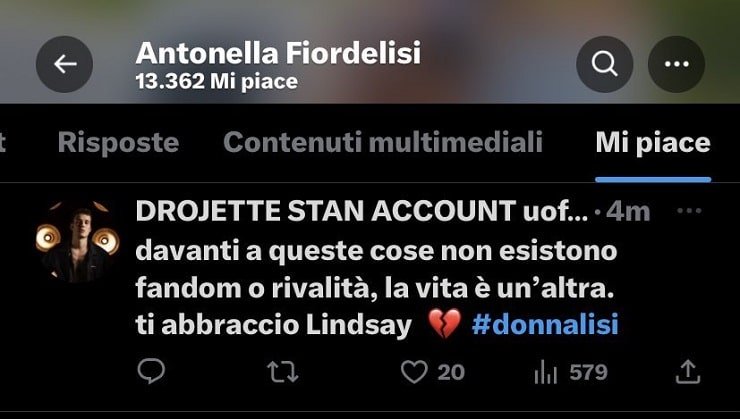
Task: Open the profile more options menu
Action: [677, 65]
